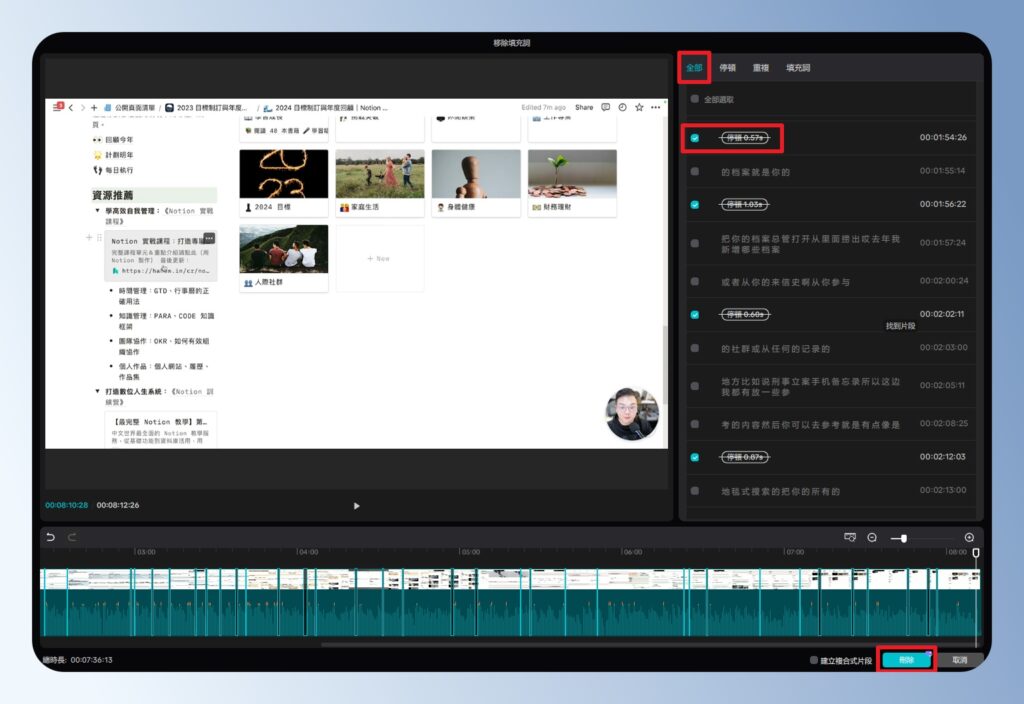Check the 全部選取 select-all checkbox
This screenshot has width=1024, height=704.
[x=695, y=100]
